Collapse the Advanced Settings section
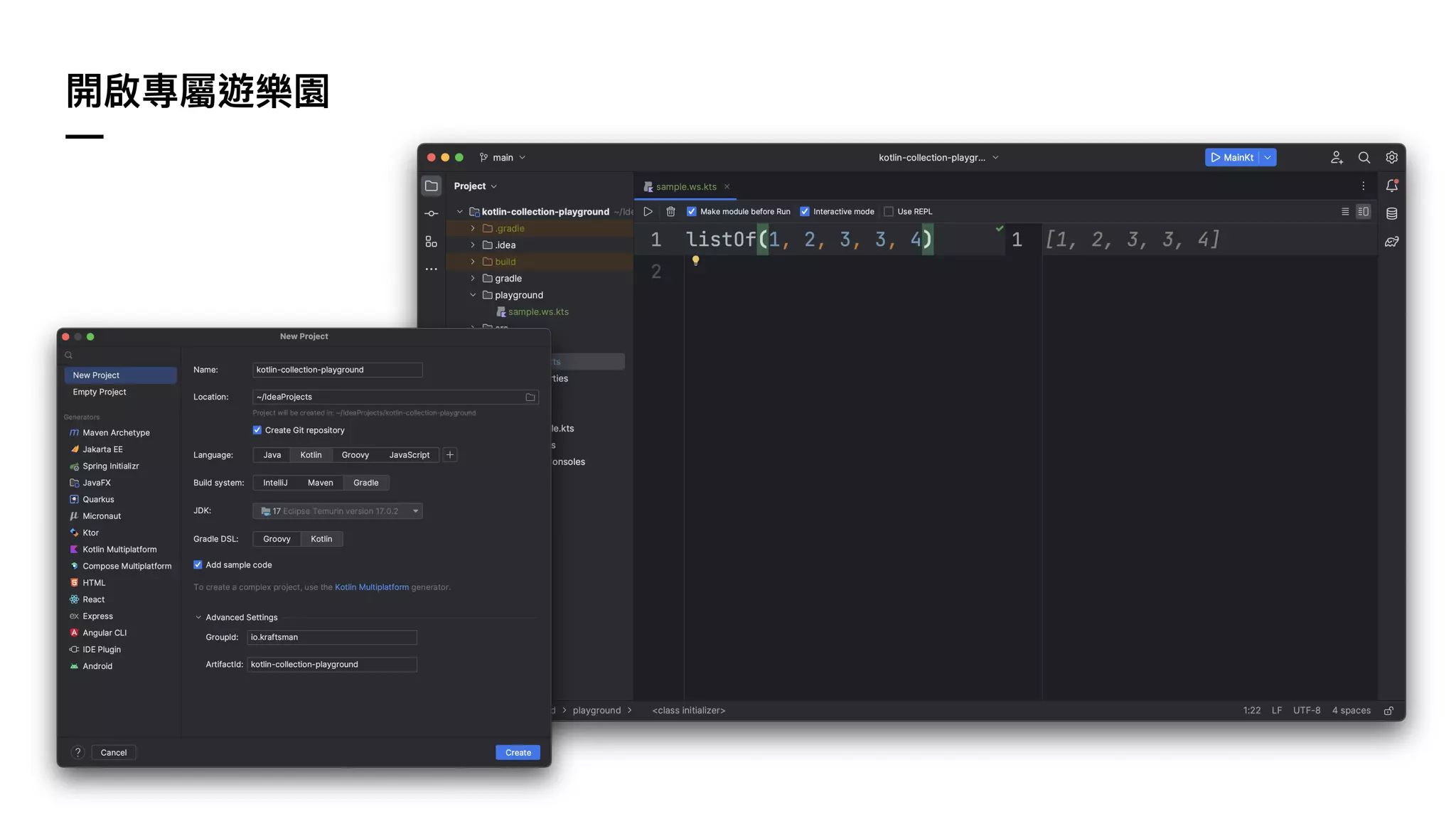This screenshot has height=819, width=1456. pos(198,617)
